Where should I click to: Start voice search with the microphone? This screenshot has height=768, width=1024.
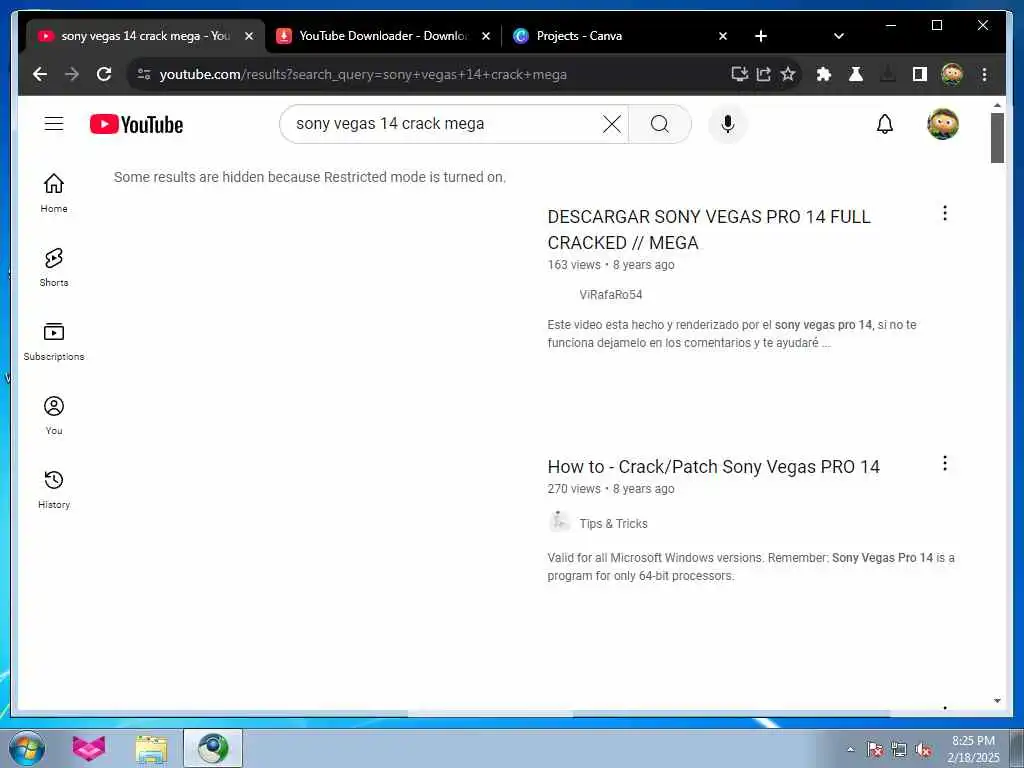pos(728,124)
